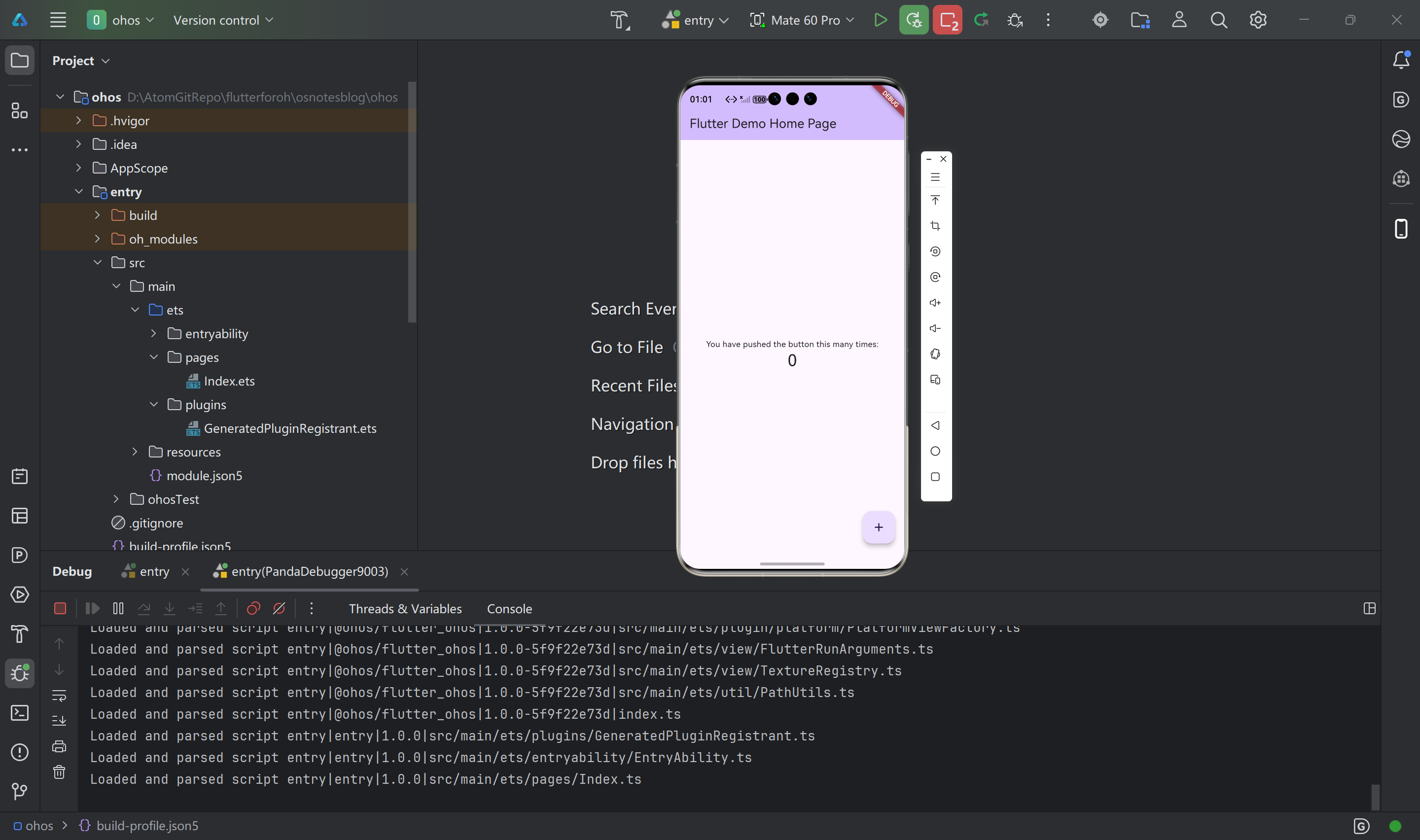Switch to the Console tab

[x=509, y=608]
